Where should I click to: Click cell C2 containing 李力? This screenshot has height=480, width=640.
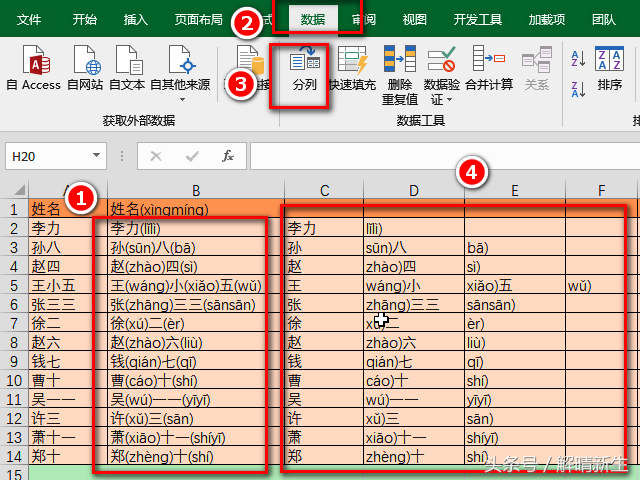(x=324, y=228)
